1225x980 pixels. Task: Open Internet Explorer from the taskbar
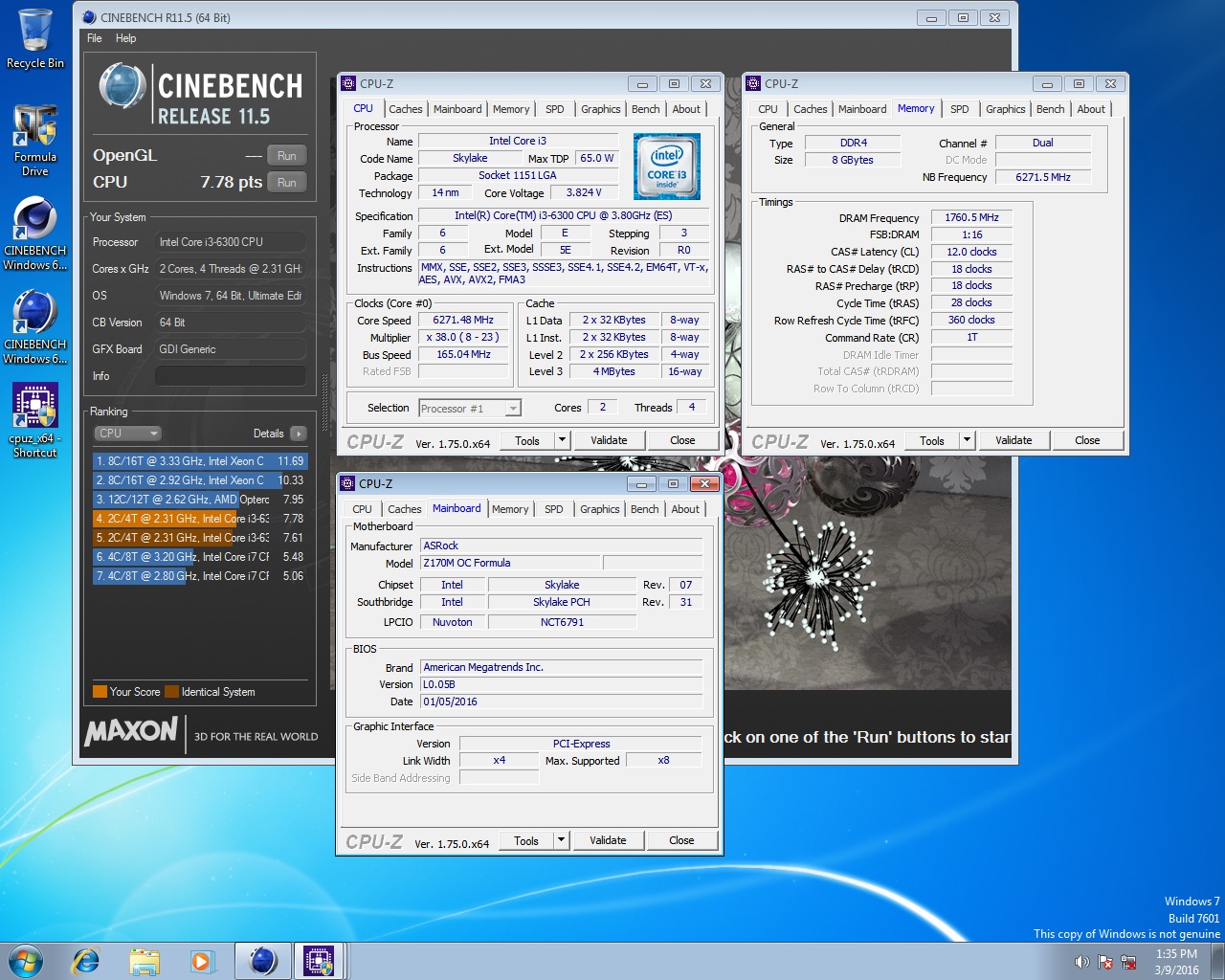click(86, 961)
